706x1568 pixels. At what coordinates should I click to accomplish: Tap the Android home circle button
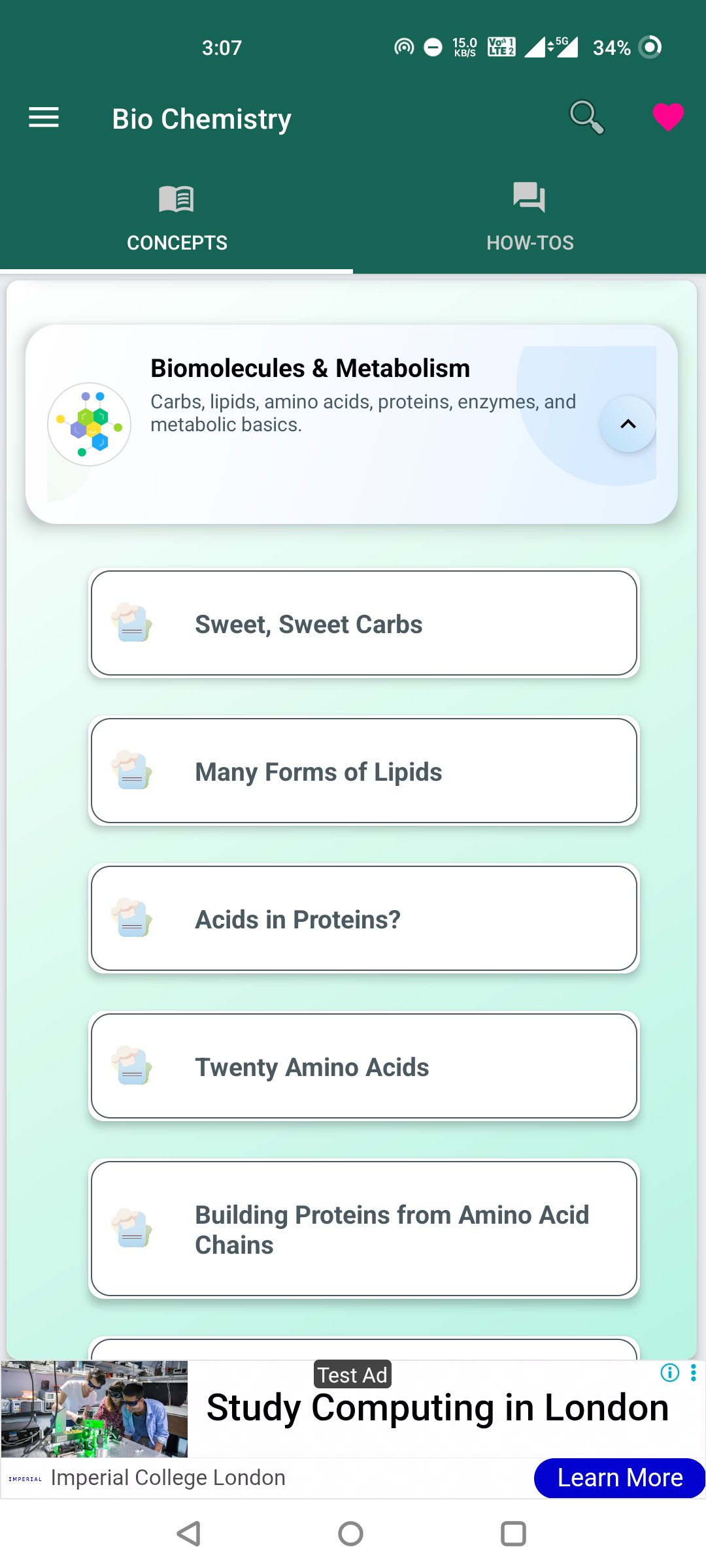[x=351, y=1533]
